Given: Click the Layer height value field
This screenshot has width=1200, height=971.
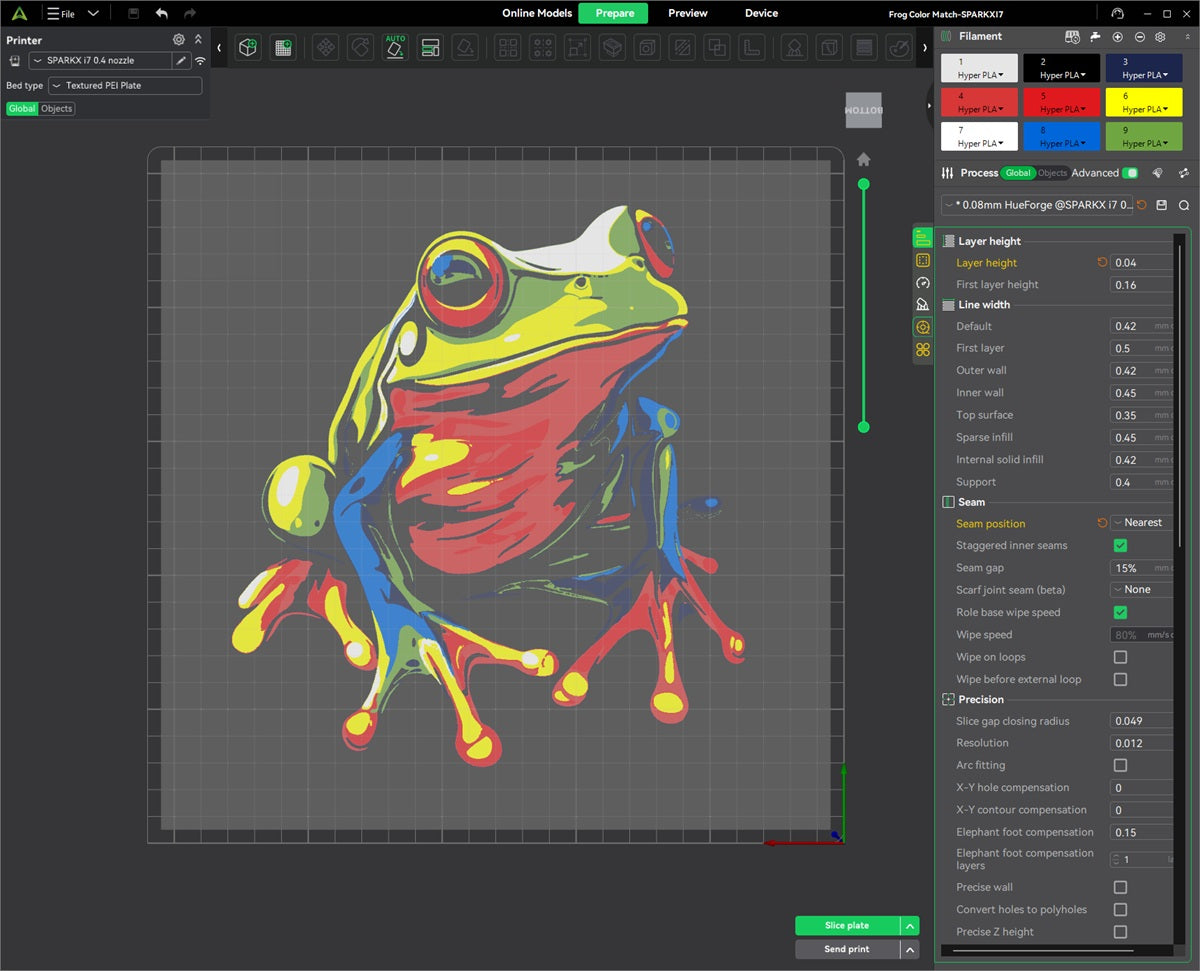Looking at the screenshot, I should [1142, 263].
